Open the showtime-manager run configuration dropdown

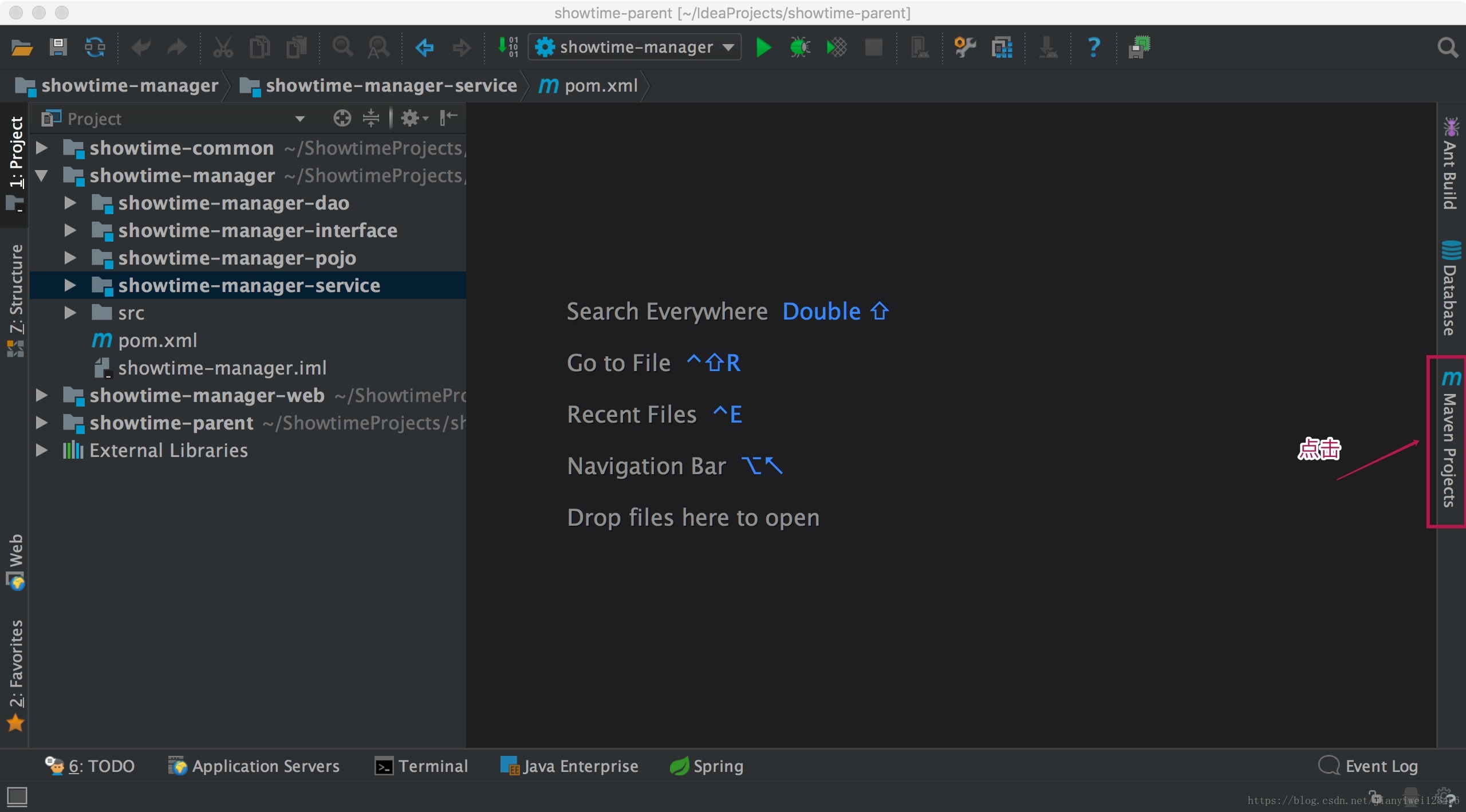pyautogui.click(x=636, y=47)
